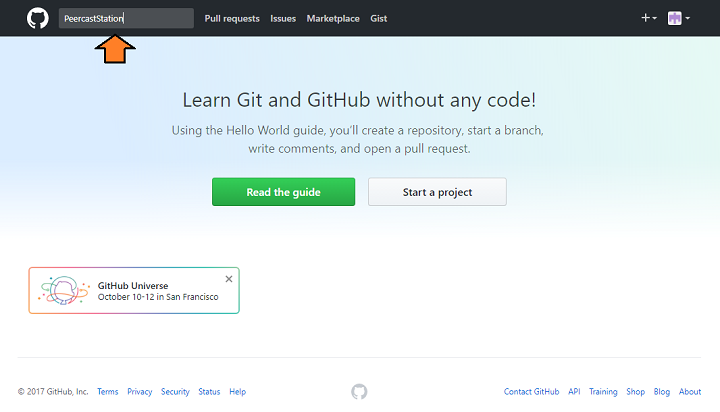Open the About footer link

click(x=690, y=392)
